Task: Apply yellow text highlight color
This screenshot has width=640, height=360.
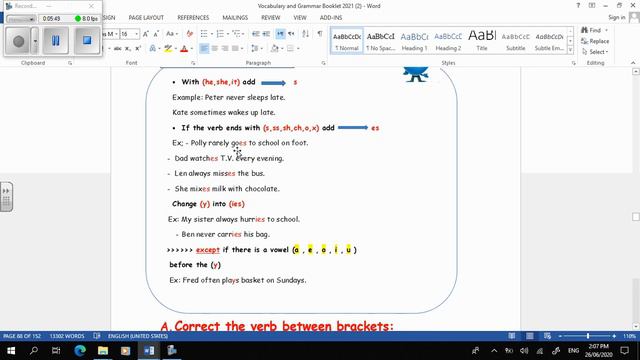Action: click(167, 49)
